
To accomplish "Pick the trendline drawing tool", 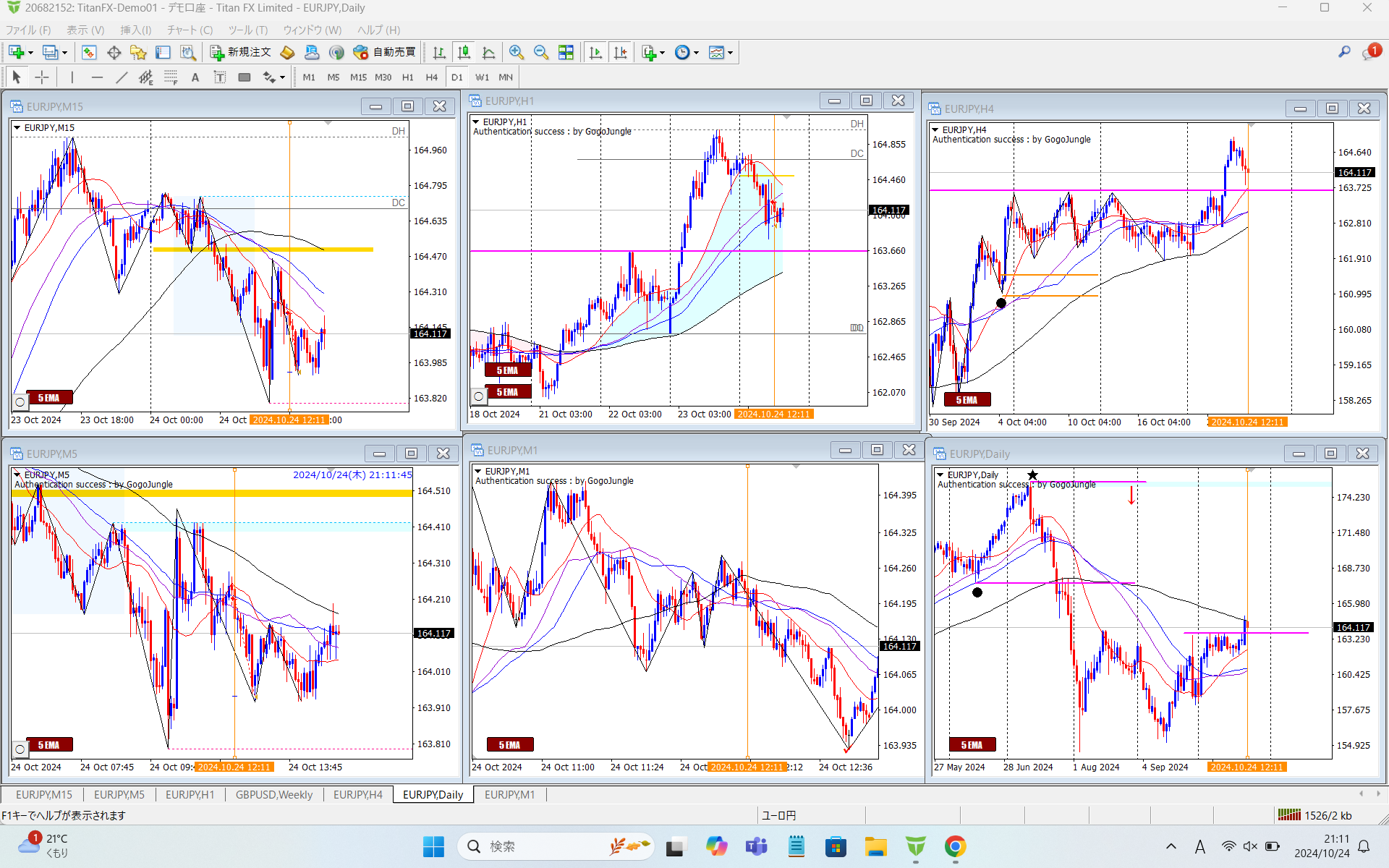I will [122, 77].
